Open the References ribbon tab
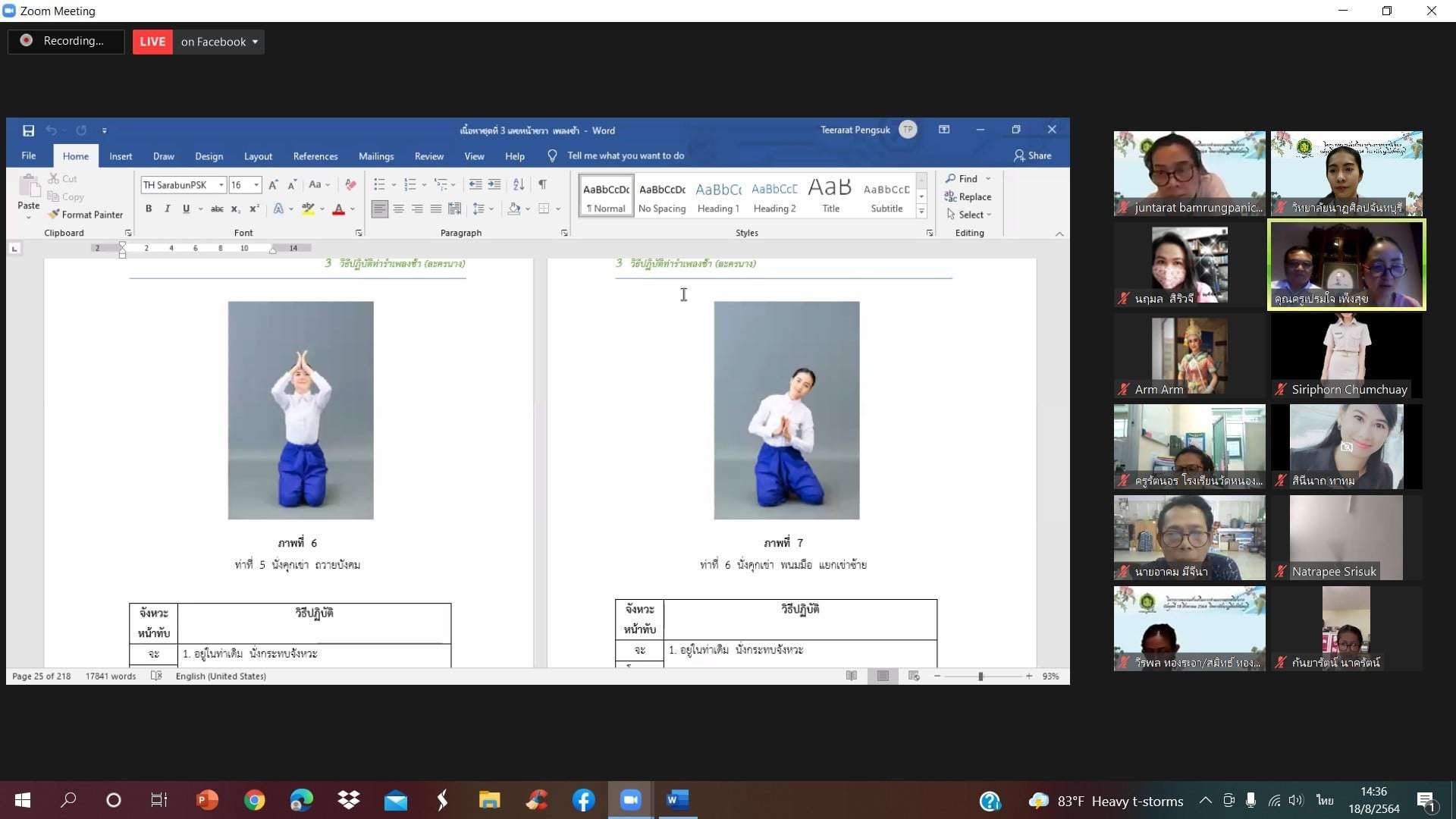 [315, 156]
